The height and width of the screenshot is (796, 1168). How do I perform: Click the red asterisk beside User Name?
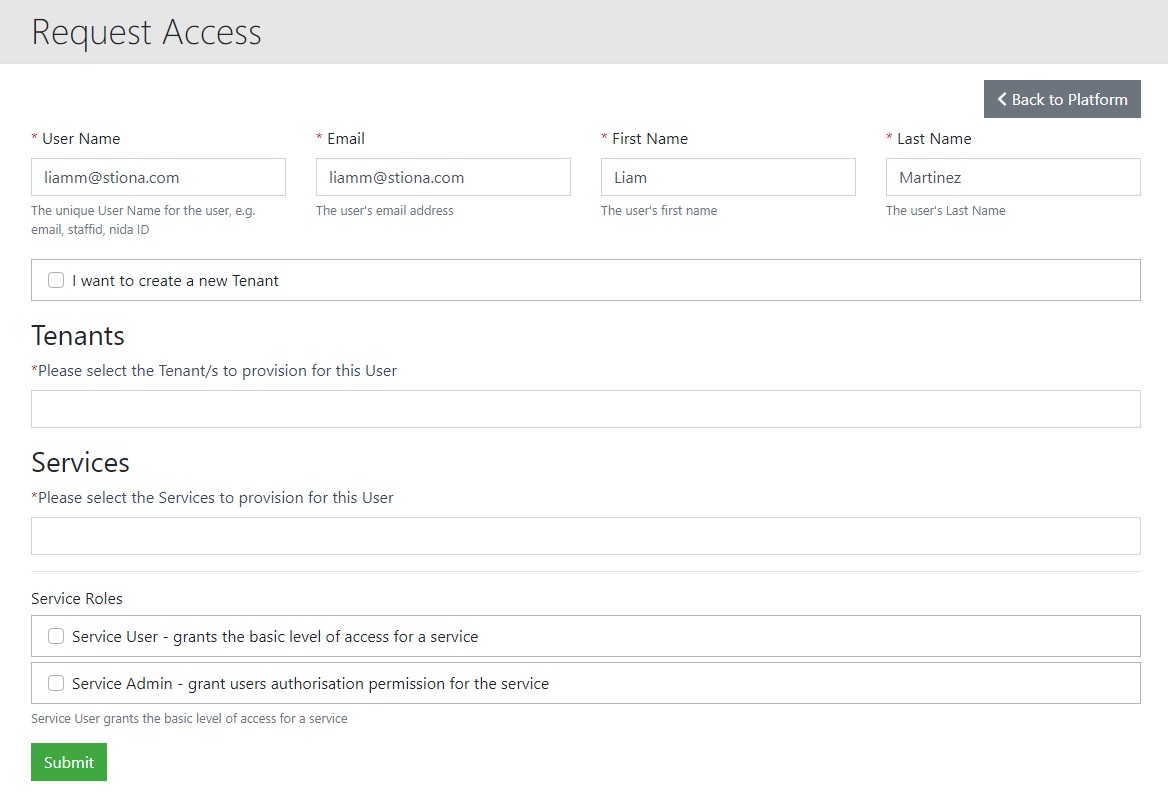click(x=34, y=138)
